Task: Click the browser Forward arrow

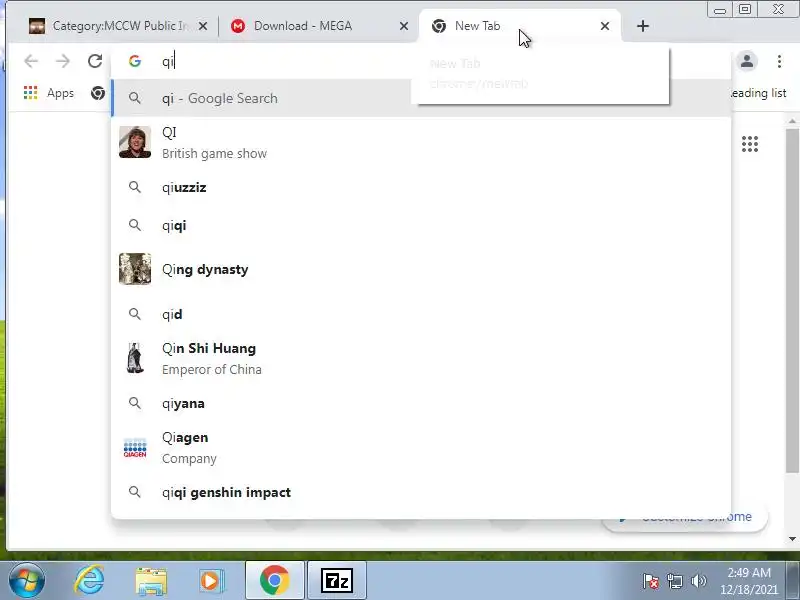Action: pos(63,61)
